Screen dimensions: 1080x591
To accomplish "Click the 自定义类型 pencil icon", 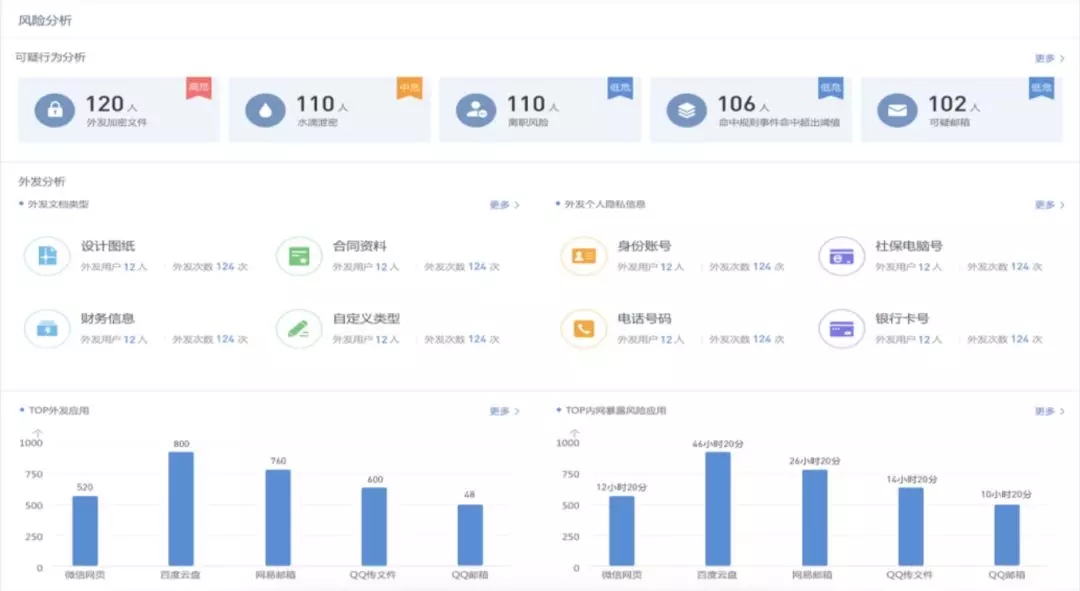I will coord(299,328).
